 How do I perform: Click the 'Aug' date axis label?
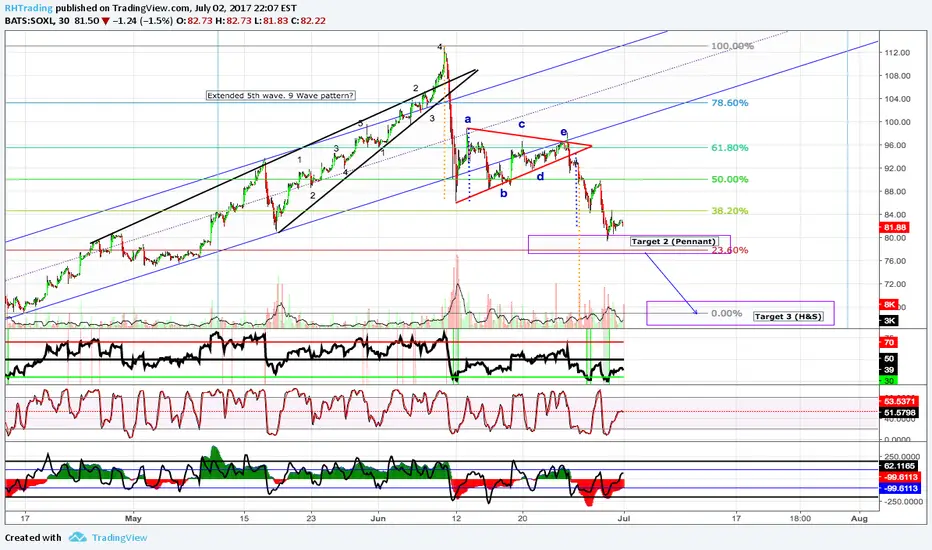pyautogui.click(x=859, y=518)
